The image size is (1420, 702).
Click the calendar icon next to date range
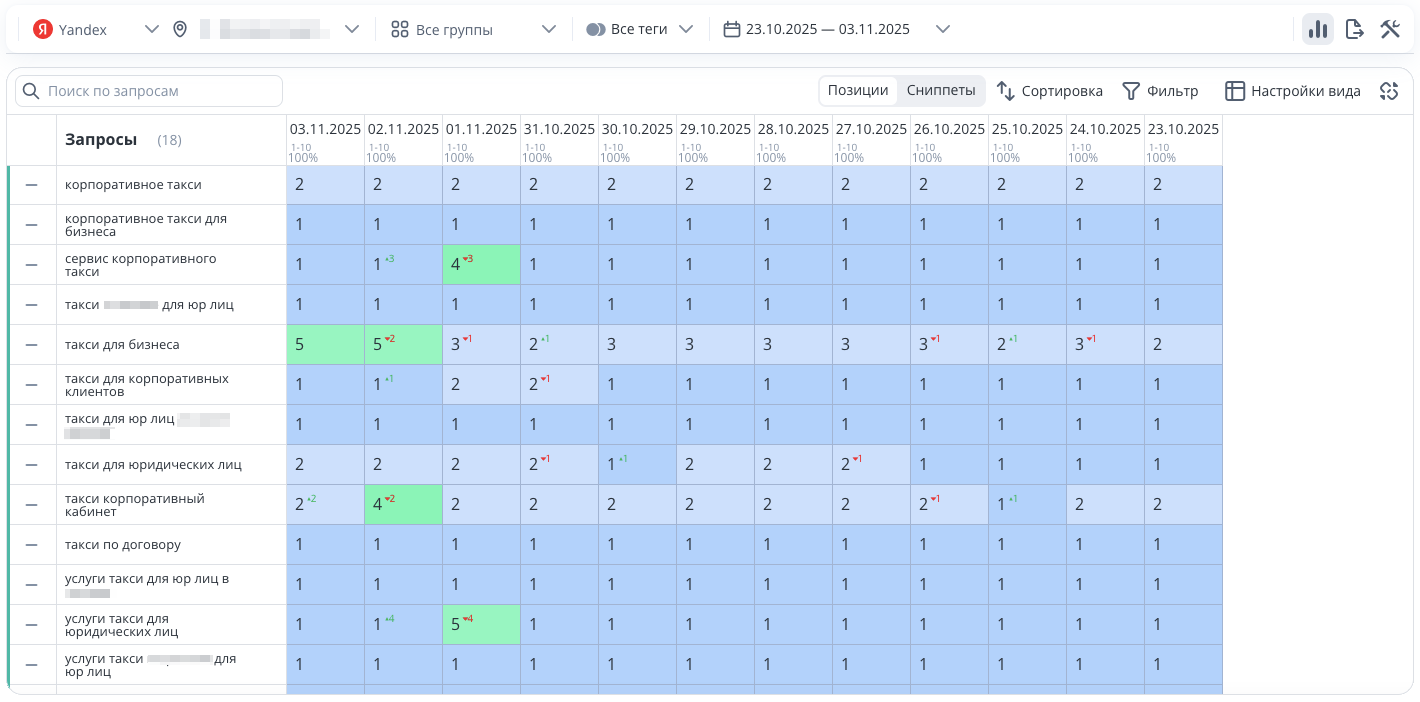pos(732,29)
